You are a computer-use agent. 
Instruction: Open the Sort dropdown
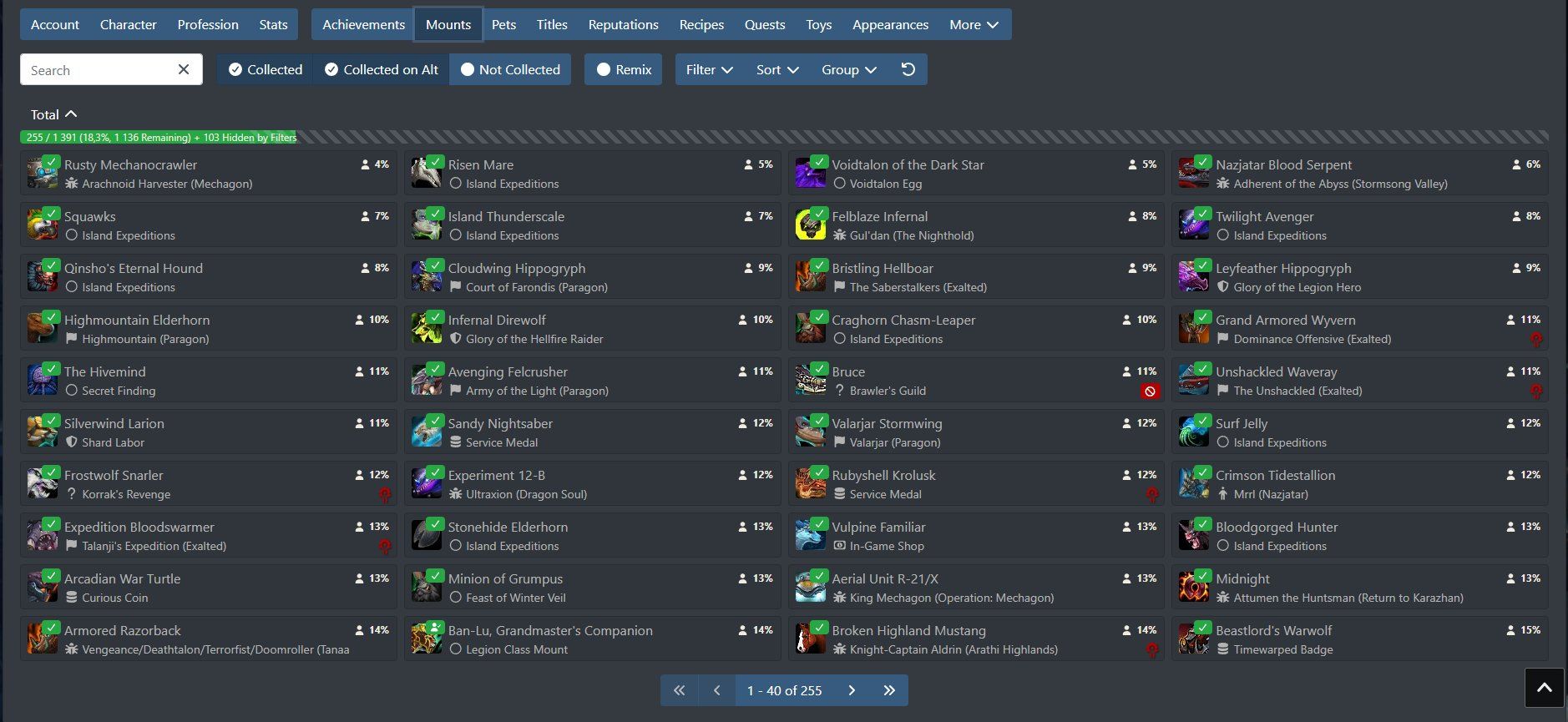[777, 69]
